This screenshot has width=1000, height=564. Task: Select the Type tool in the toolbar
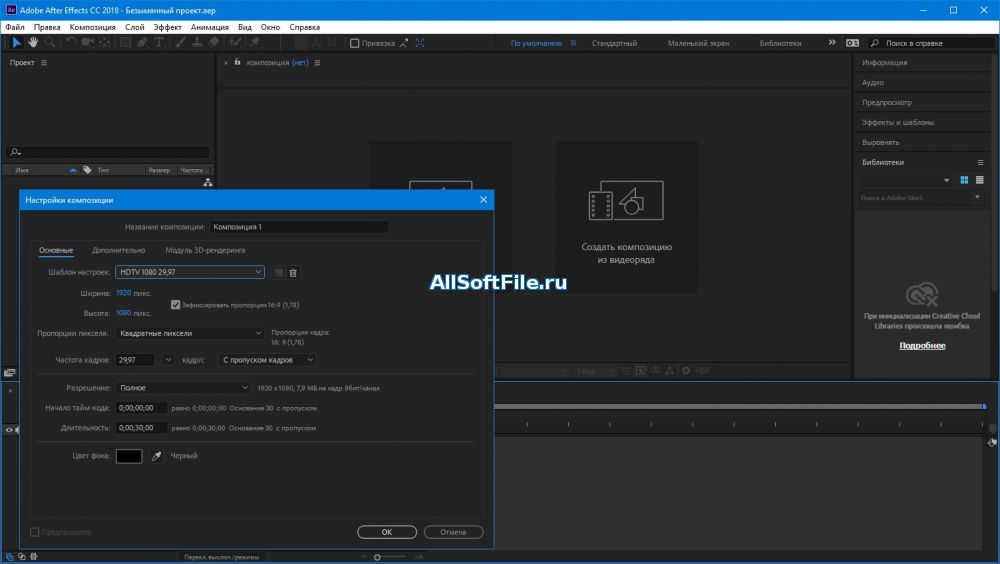(x=161, y=43)
